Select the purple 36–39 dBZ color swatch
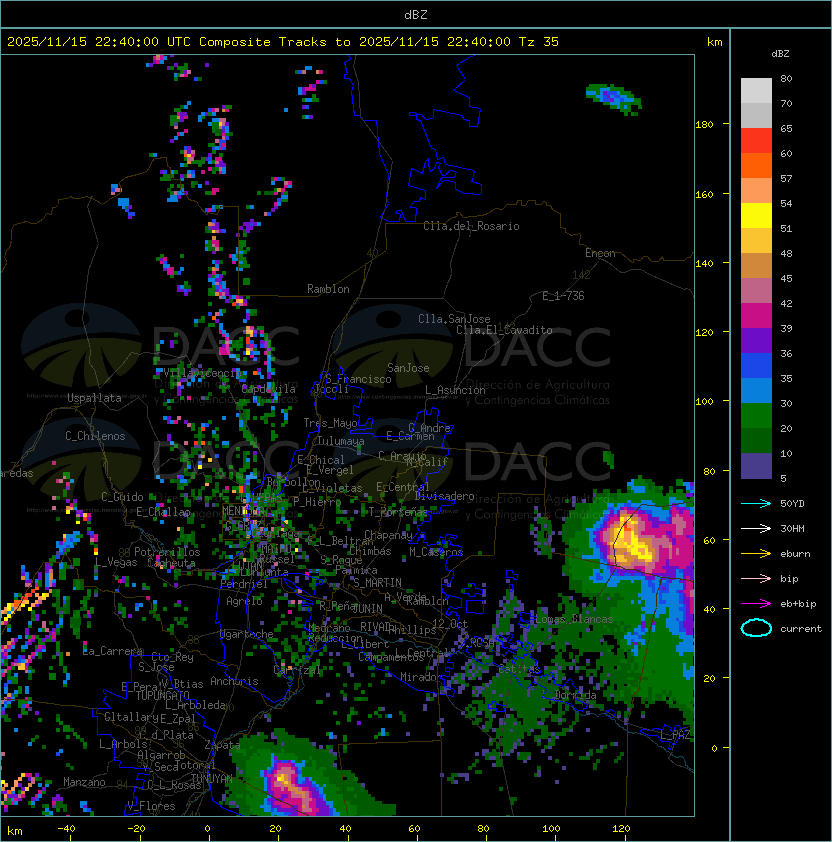 tap(756, 340)
